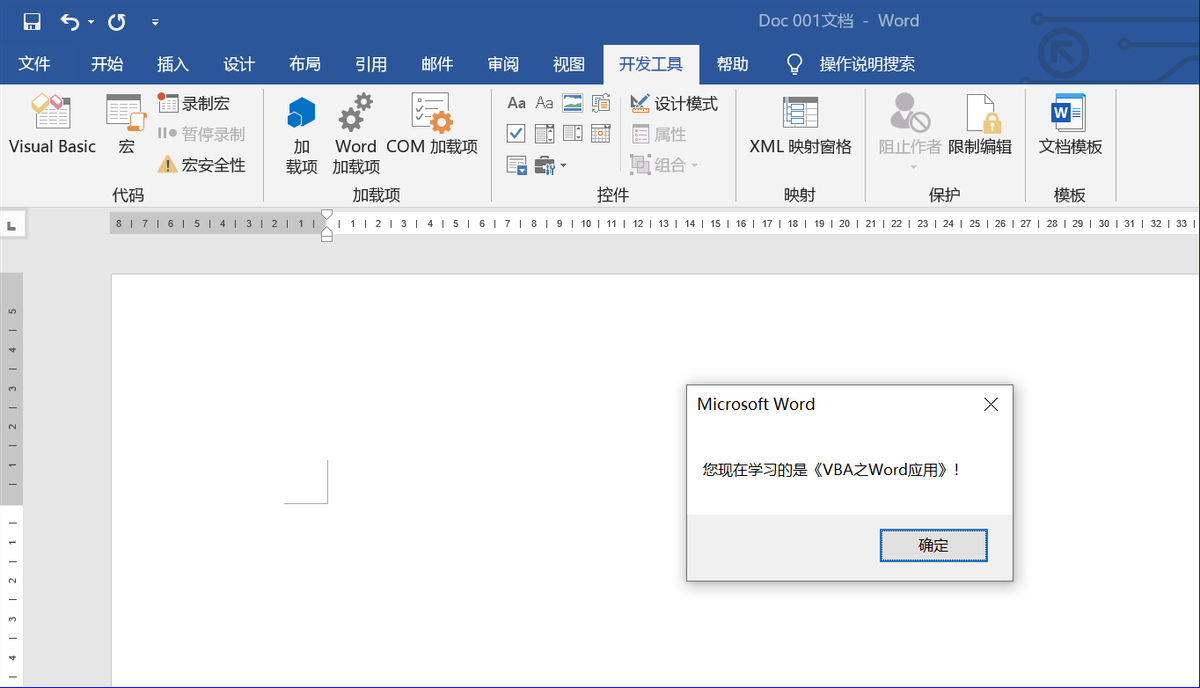Open 限制编辑 restrict editing pane
This screenshot has height=688, width=1200.
click(x=980, y=125)
